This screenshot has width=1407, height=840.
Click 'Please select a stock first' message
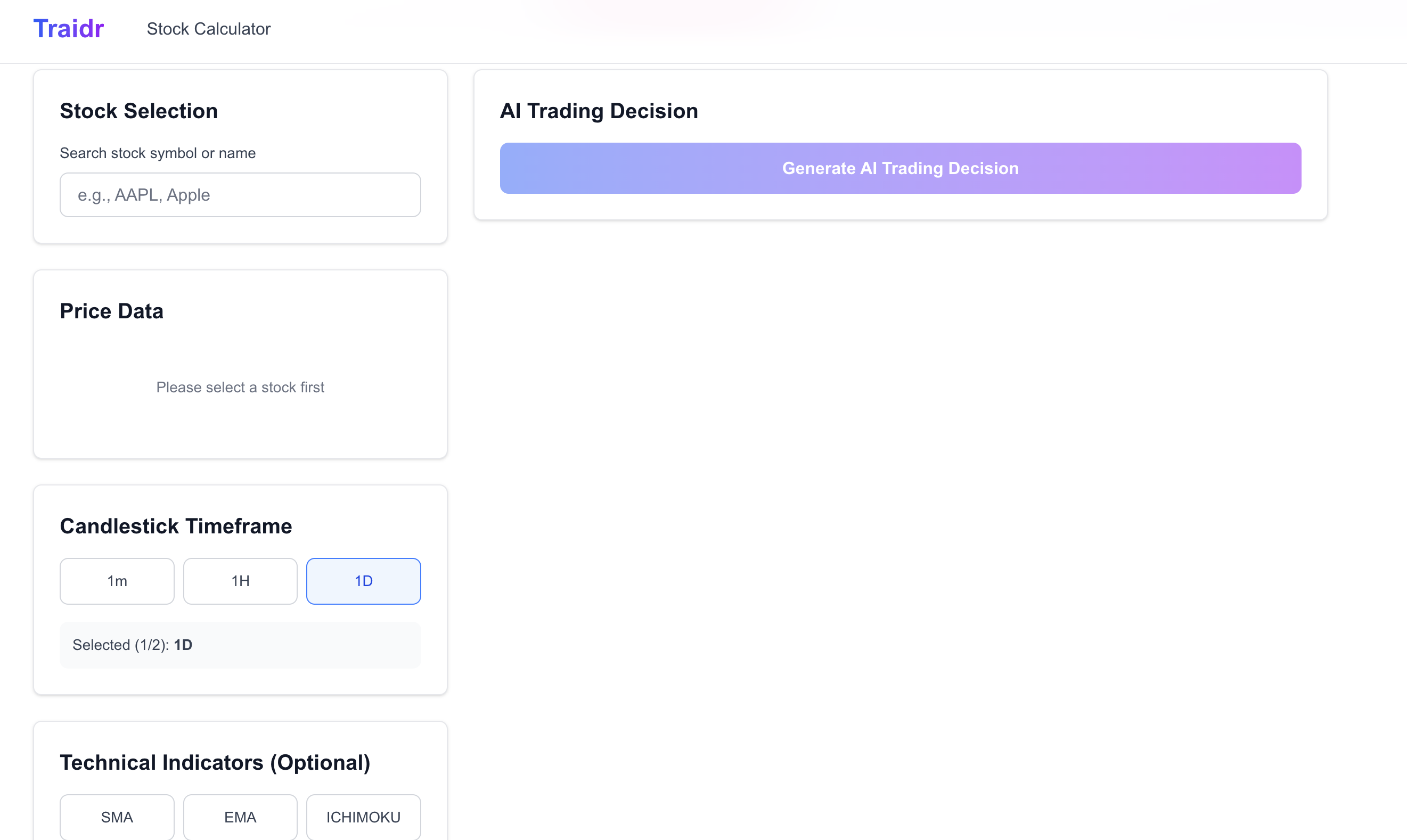[240, 387]
